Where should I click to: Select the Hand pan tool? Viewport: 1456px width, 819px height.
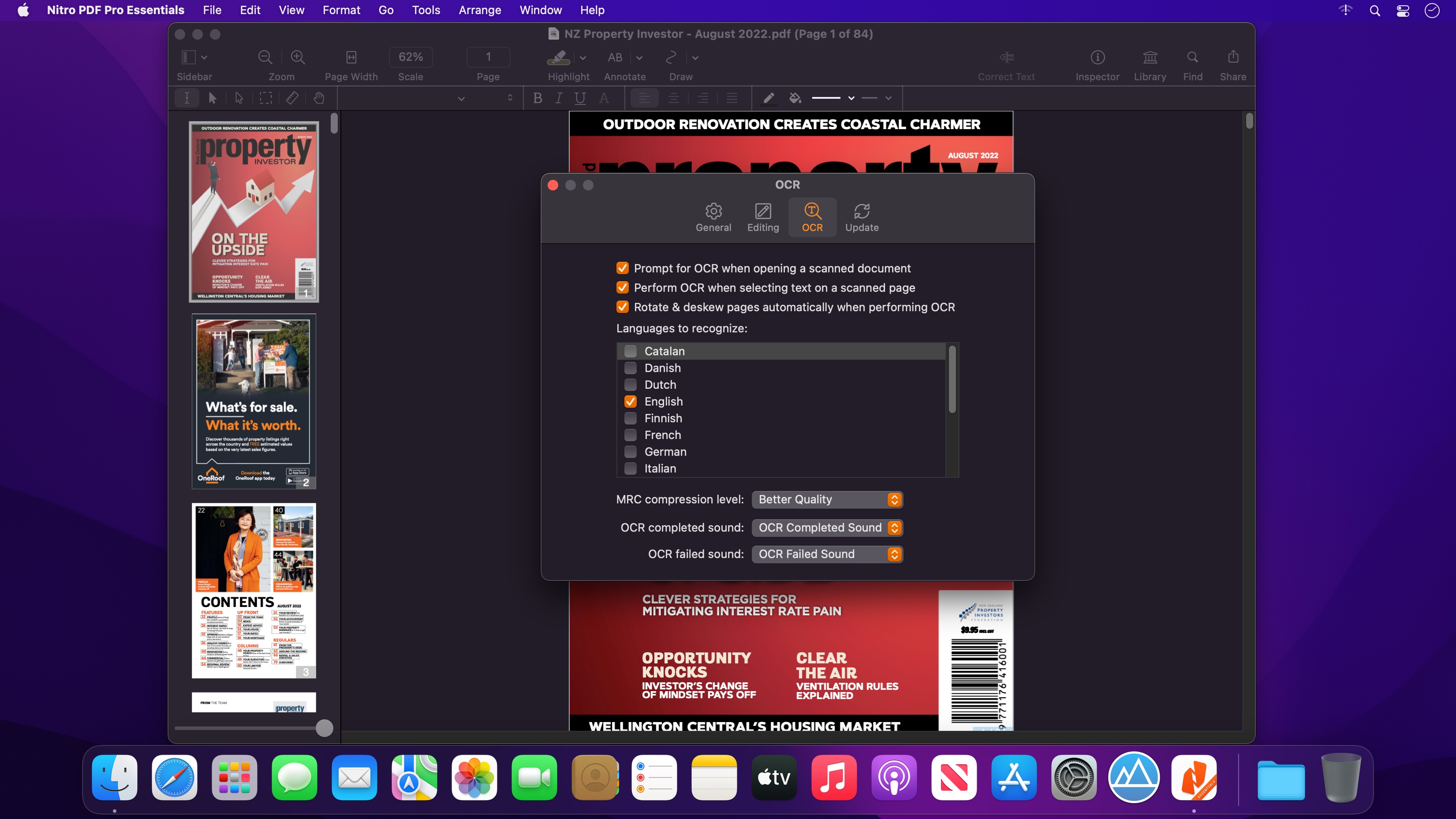click(319, 98)
